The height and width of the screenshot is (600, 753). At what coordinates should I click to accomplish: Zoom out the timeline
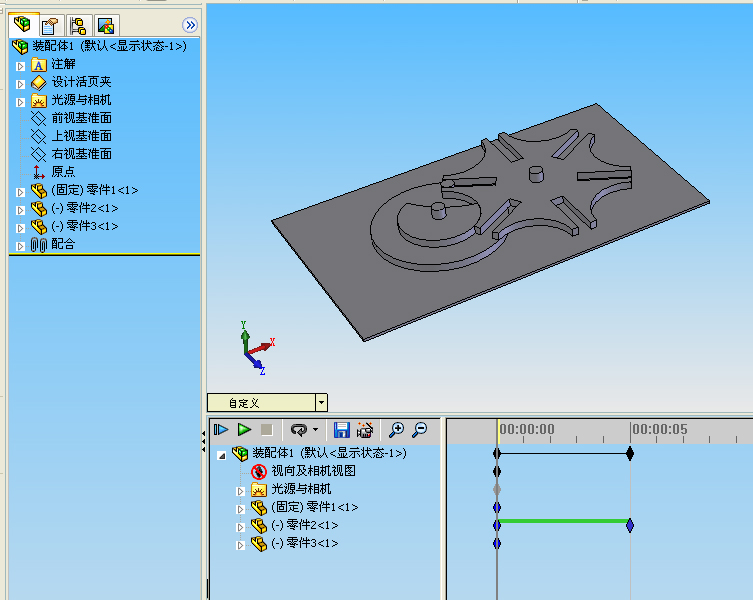(419, 429)
